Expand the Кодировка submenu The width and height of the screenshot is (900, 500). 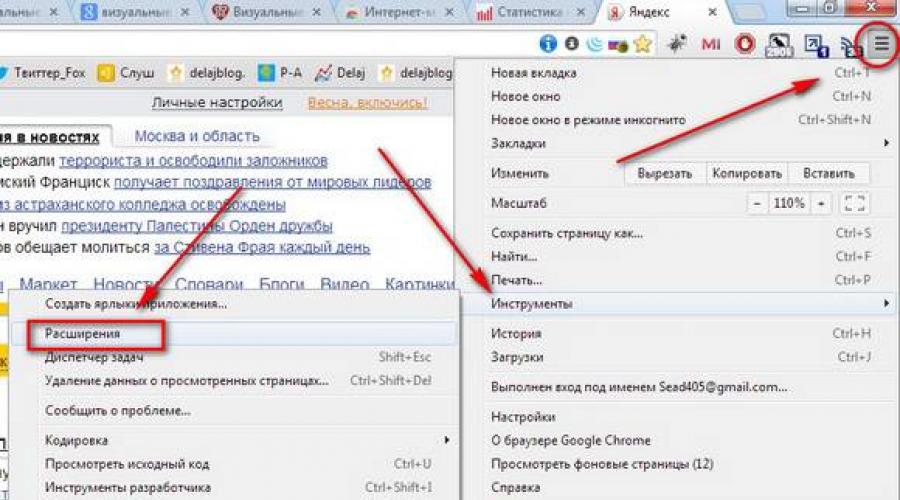(x=234, y=440)
